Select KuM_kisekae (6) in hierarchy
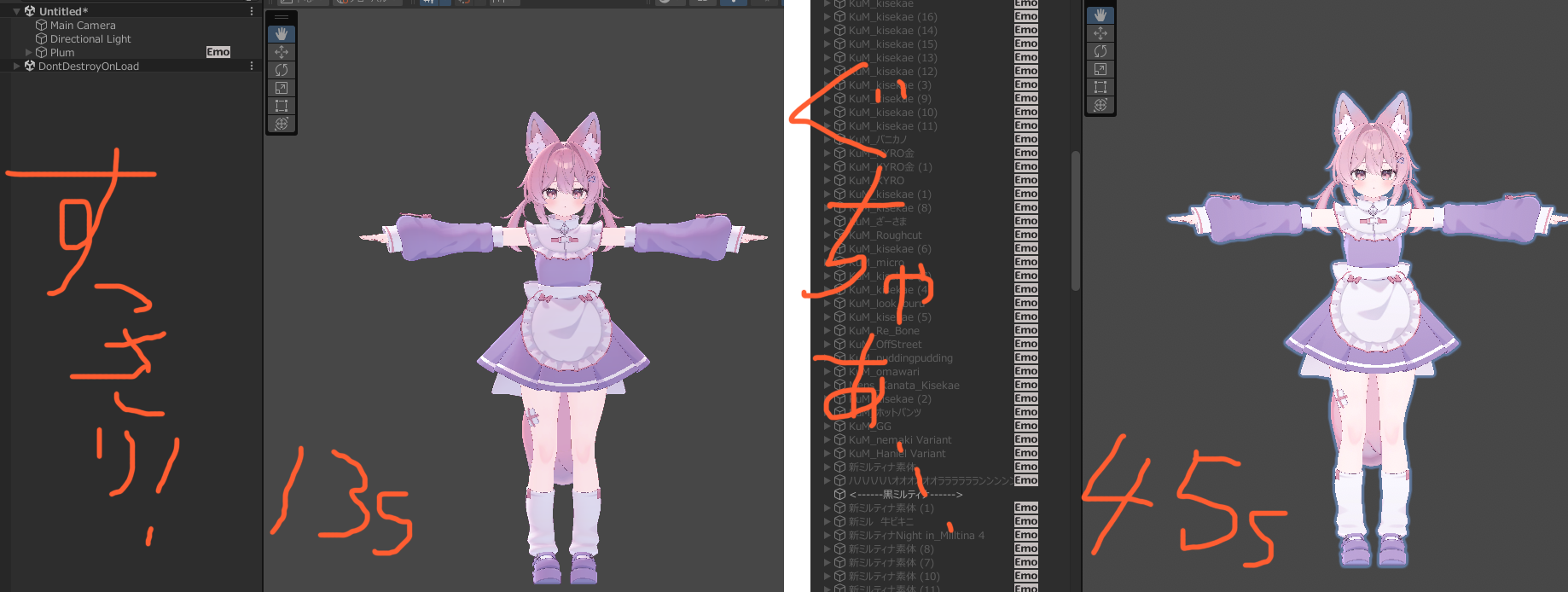The width and height of the screenshot is (1568, 592). pyautogui.click(x=890, y=249)
